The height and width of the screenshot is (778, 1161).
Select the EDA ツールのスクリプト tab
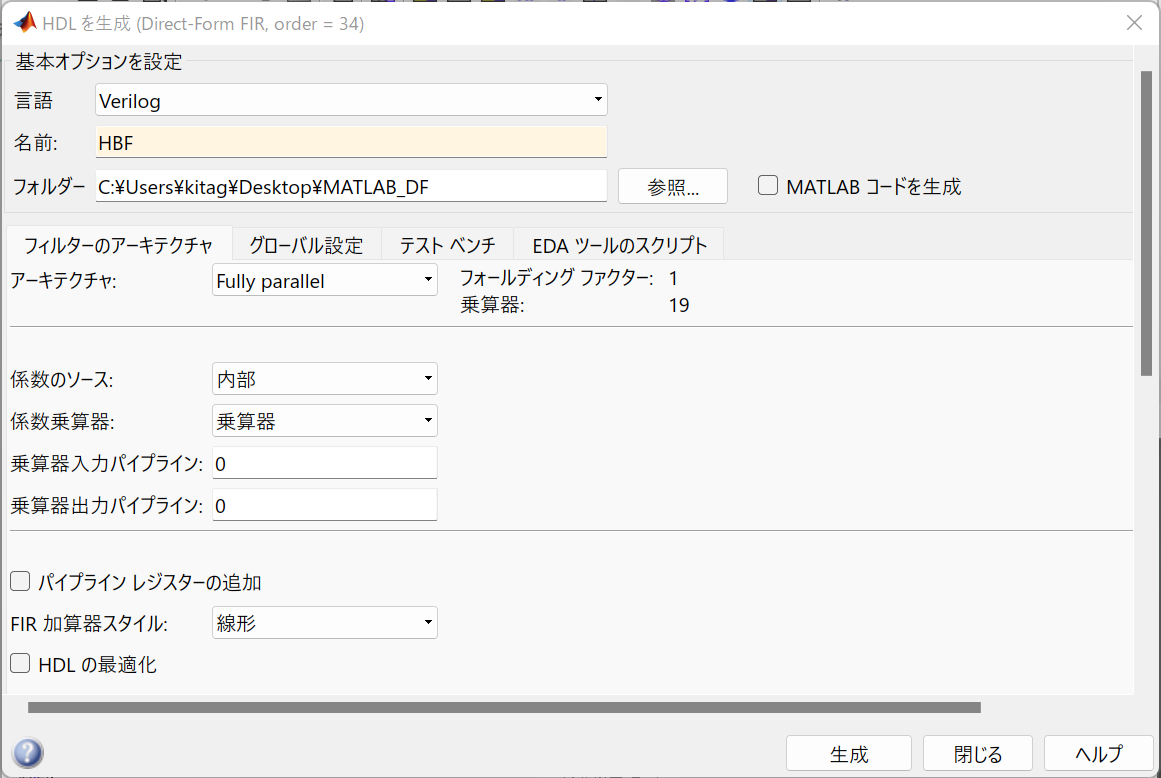617,243
